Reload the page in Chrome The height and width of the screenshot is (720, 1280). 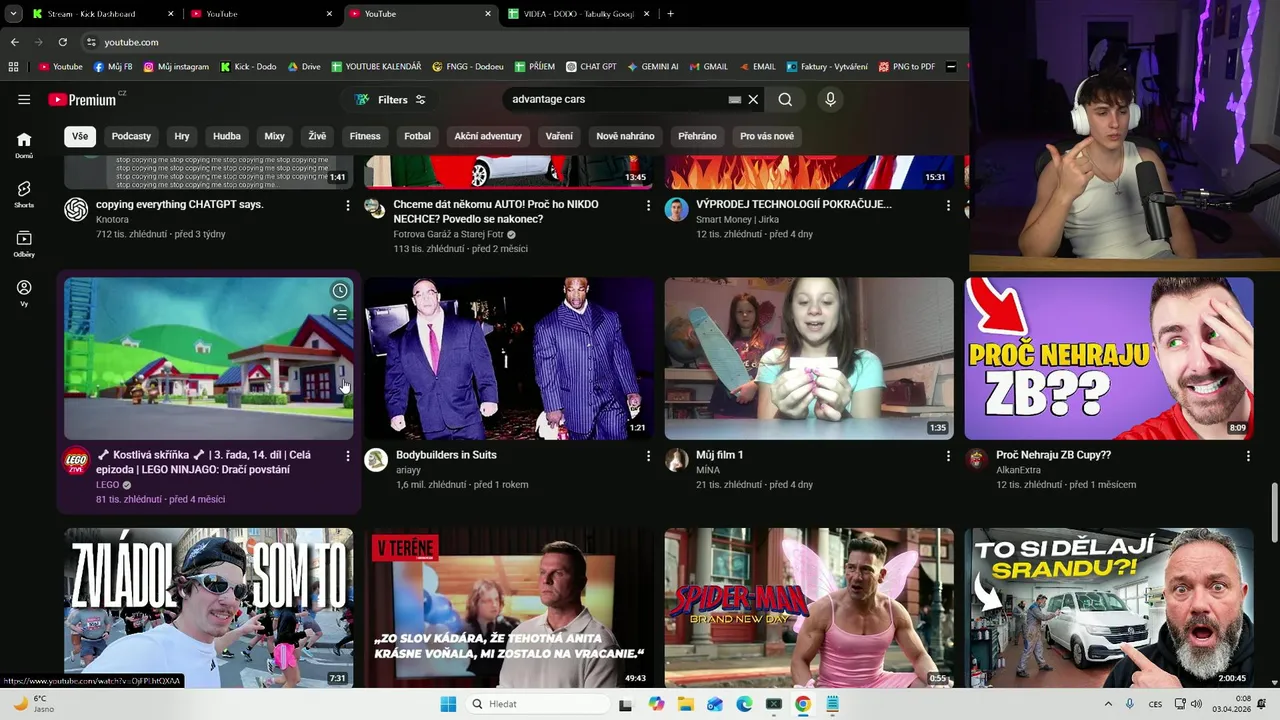point(62,42)
